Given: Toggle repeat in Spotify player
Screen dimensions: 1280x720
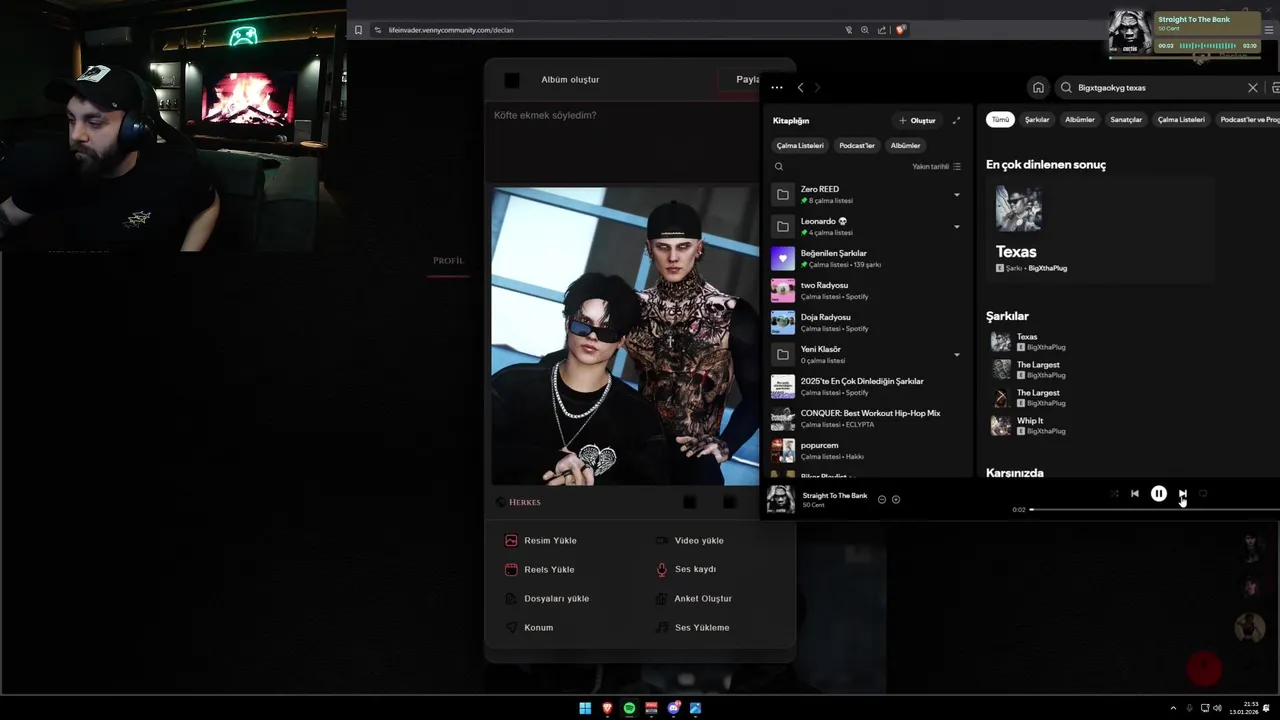Looking at the screenshot, I should 1203,493.
